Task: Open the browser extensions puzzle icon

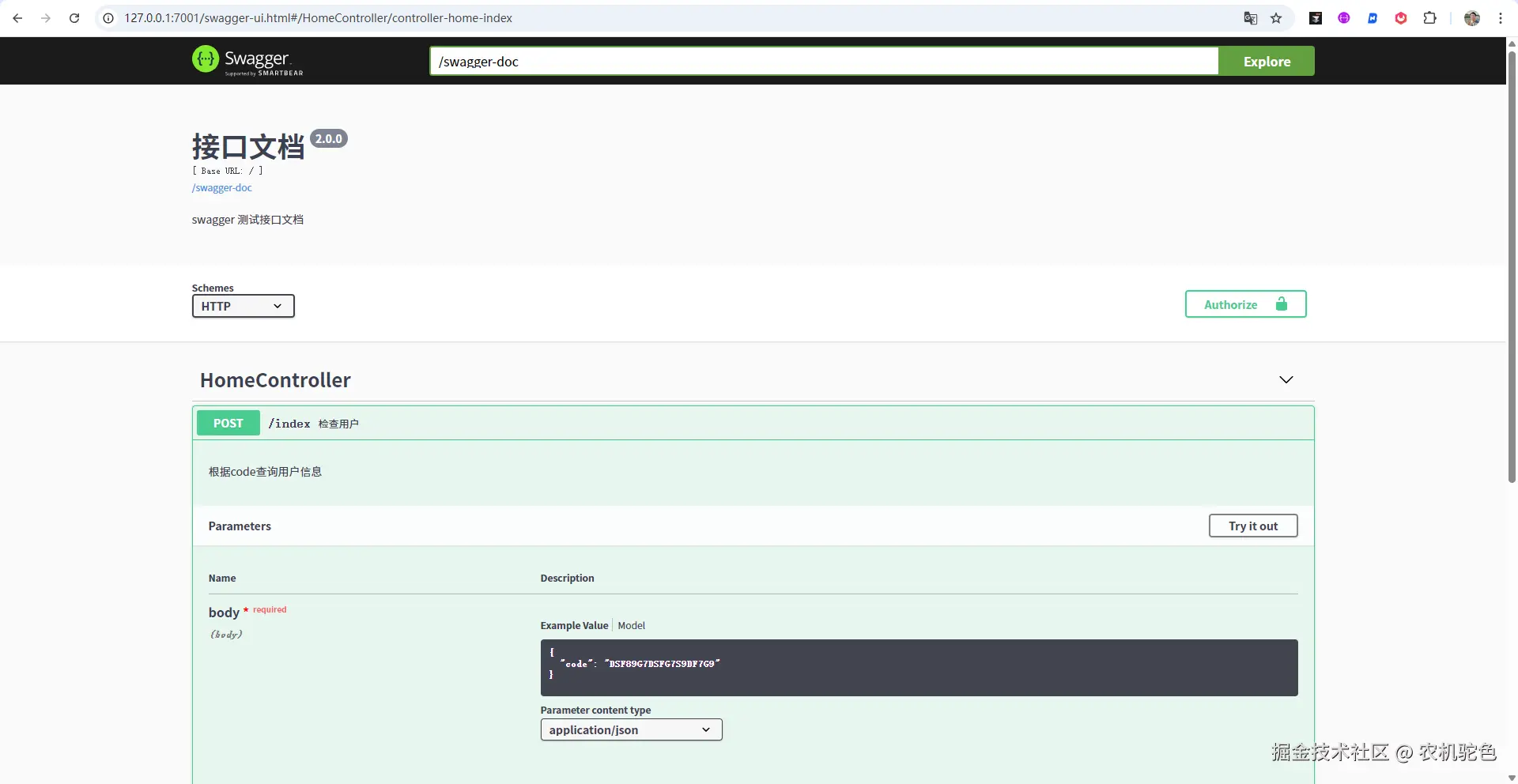Action: click(1429, 18)
